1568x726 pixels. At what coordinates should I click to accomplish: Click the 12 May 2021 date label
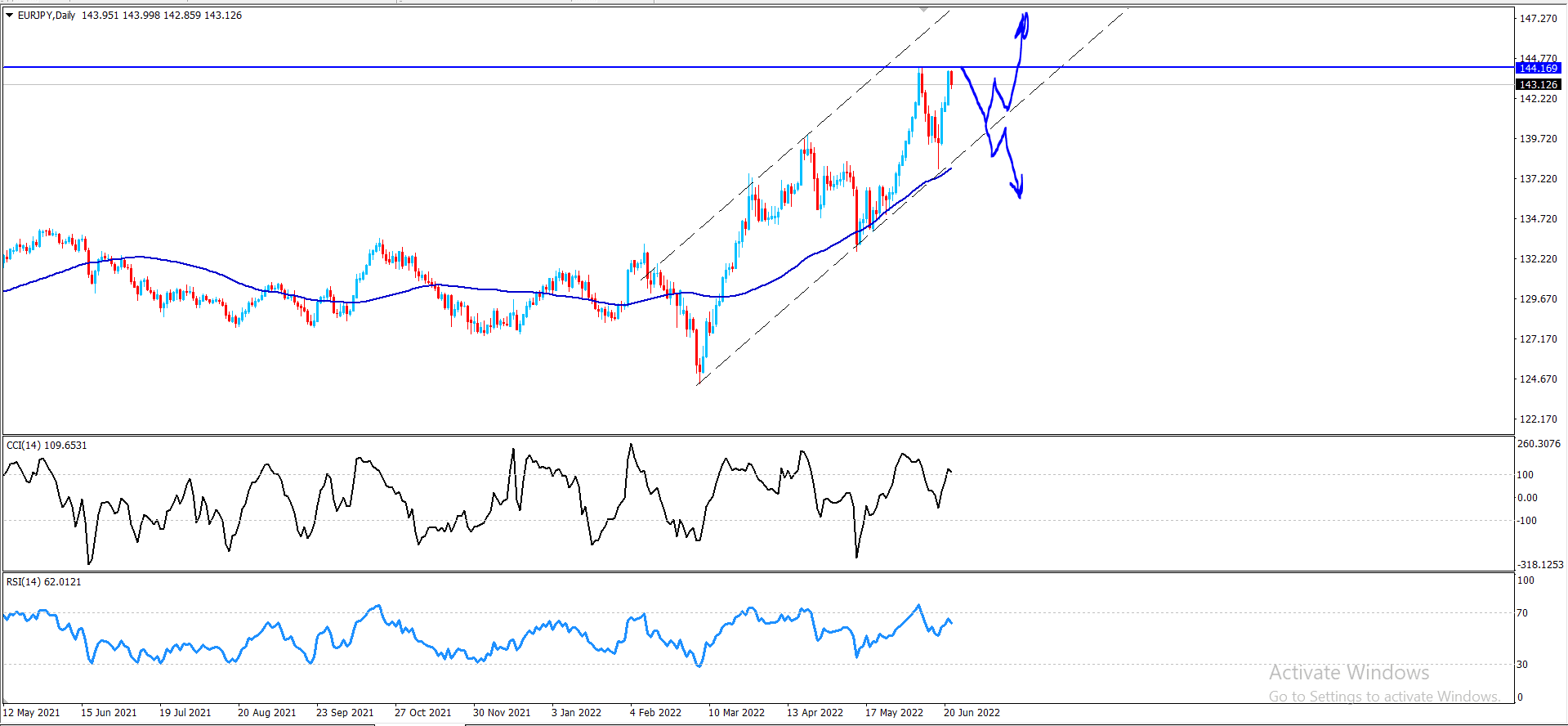31,713
